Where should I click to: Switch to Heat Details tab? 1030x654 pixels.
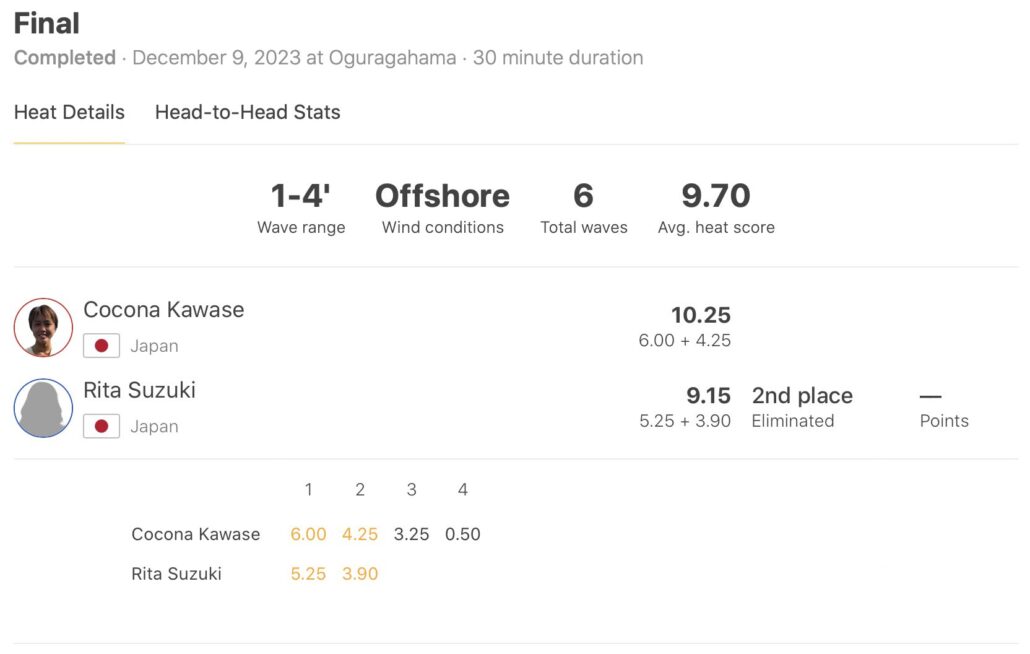click(69, 112)
